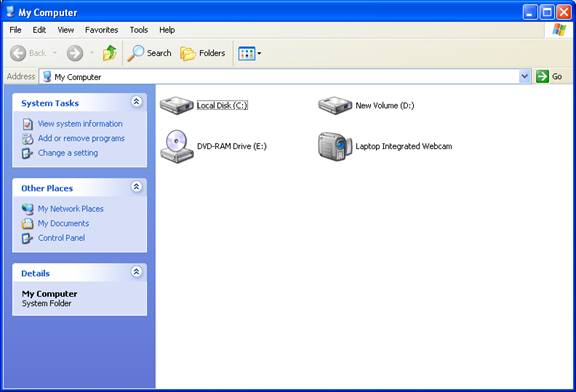Click the Search toolbar label
The width and height of the screenshot is (576, 392).
click(x=159, y=53)
